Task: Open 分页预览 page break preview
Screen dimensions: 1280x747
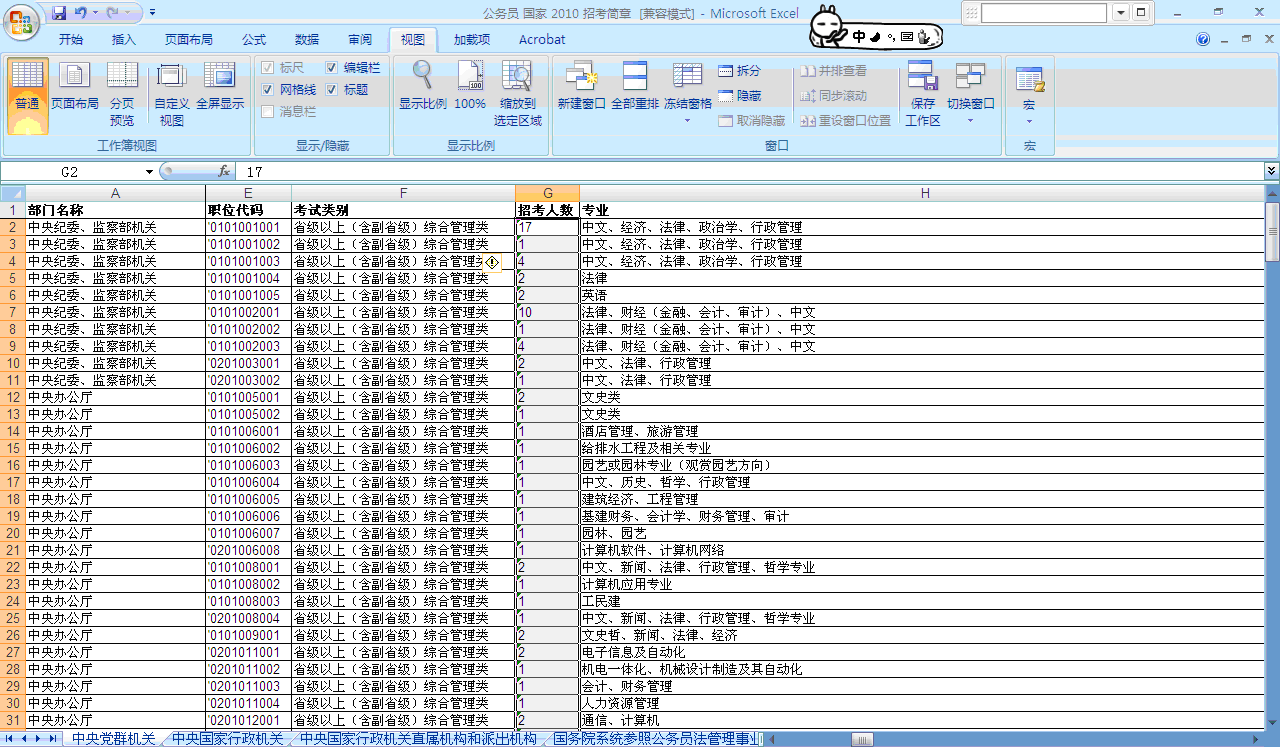Action: 122,78
